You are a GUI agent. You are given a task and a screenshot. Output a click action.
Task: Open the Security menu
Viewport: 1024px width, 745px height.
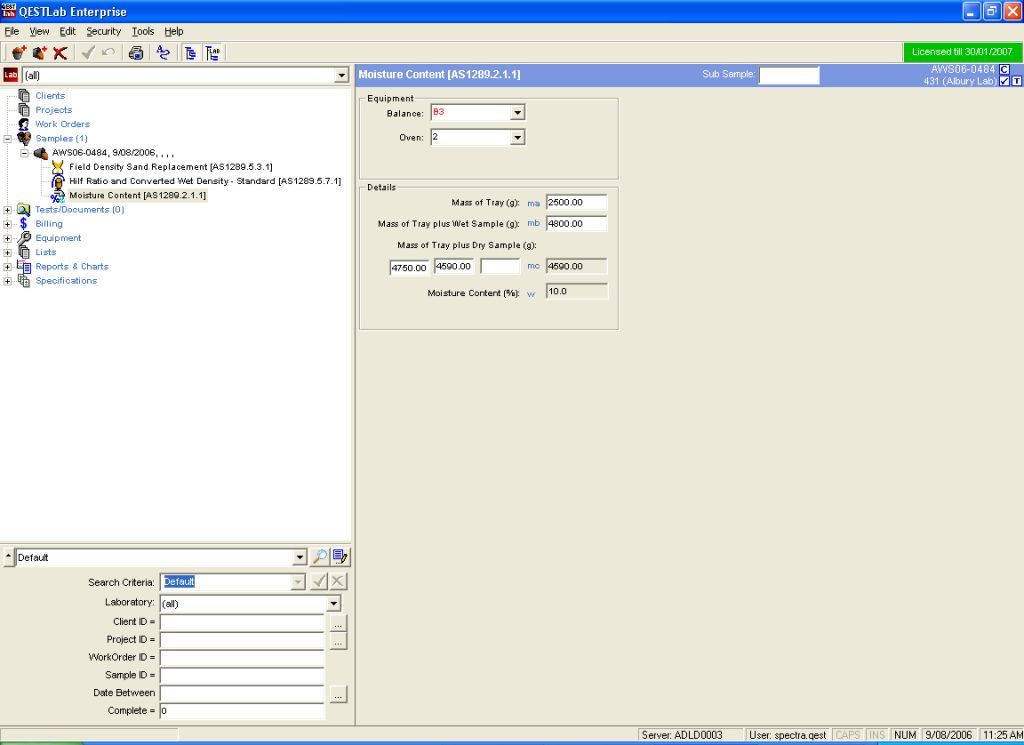103,31
